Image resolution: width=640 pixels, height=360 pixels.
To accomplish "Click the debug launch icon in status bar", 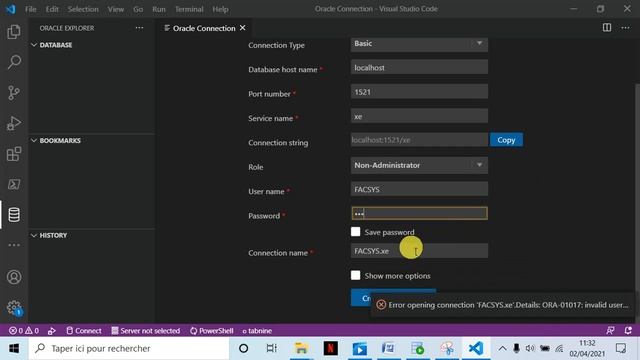I will point(52,331).
